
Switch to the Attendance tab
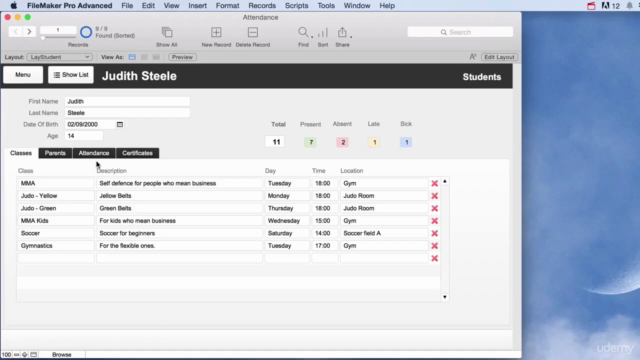[94, 153]
